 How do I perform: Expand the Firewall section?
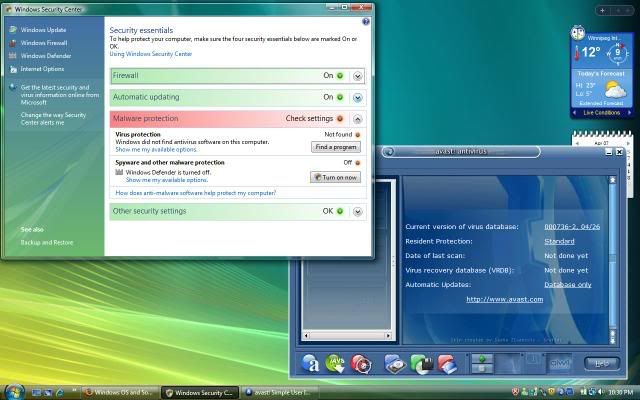pos(358,76)
